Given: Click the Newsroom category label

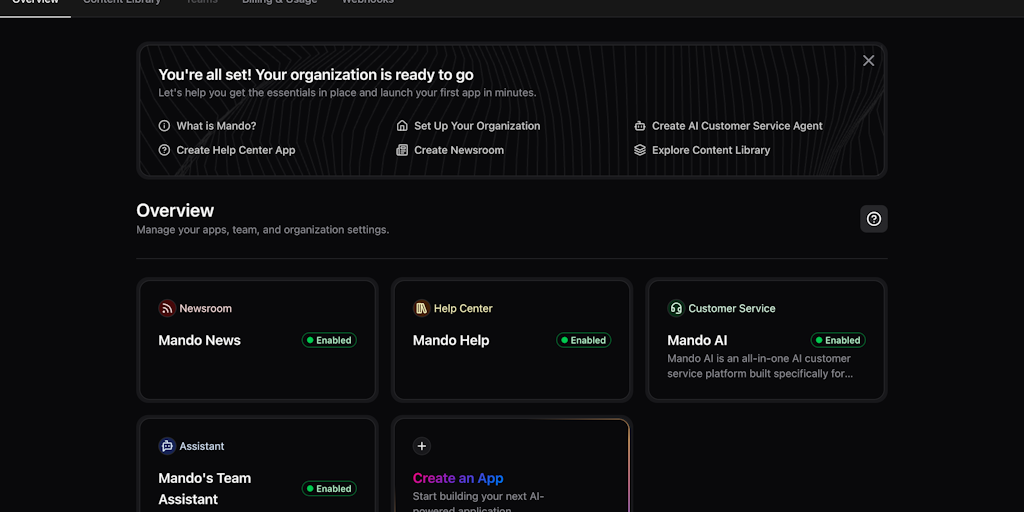Looking at the screenshot, I should (206, 308).
